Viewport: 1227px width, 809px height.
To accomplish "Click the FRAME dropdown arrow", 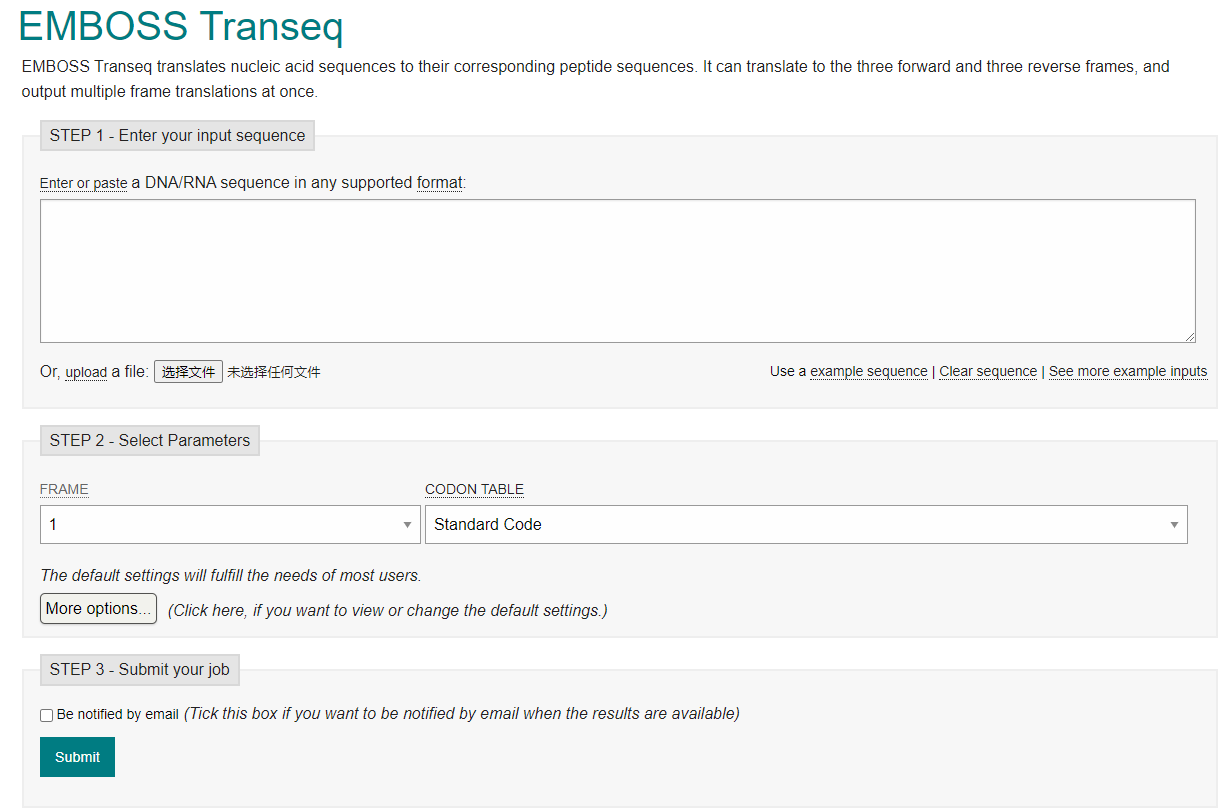I will click(x=407, y=524).
